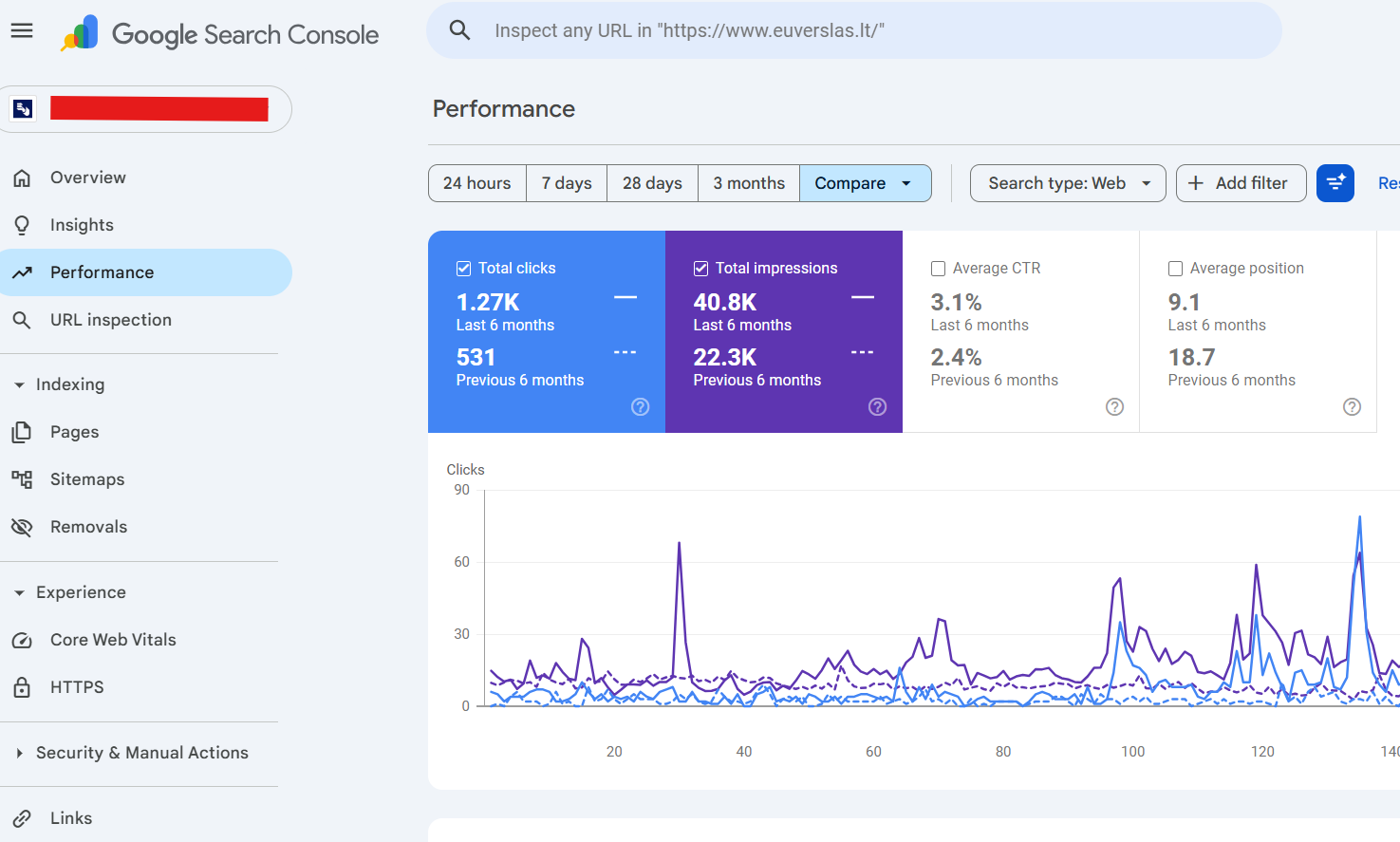
Task: Collapse the Indexing section
Action: coord(19,384)
